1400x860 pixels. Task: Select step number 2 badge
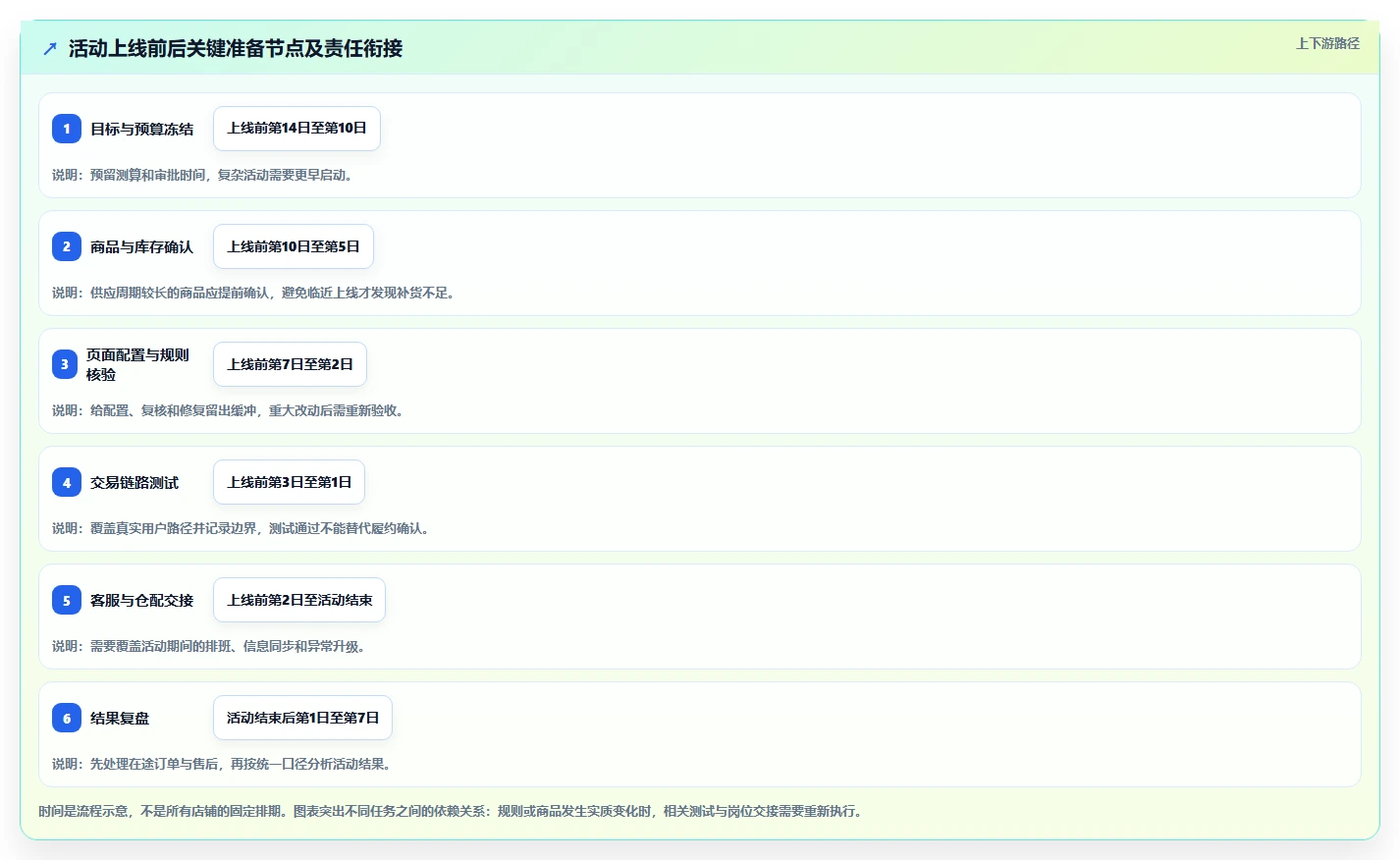(x=67, y=246)
